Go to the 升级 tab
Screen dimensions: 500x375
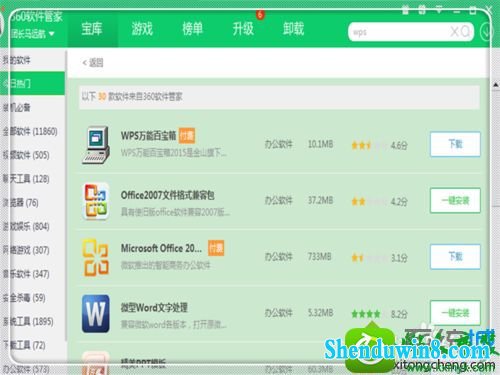click(243, 29)
